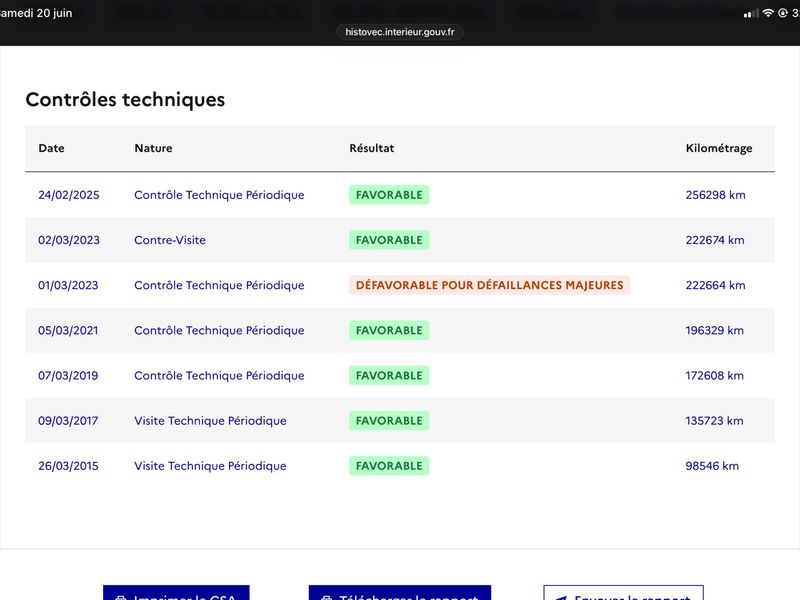Tap the rotation lock status icon
This screenshot has height=600, width=800.
(783, 13)
